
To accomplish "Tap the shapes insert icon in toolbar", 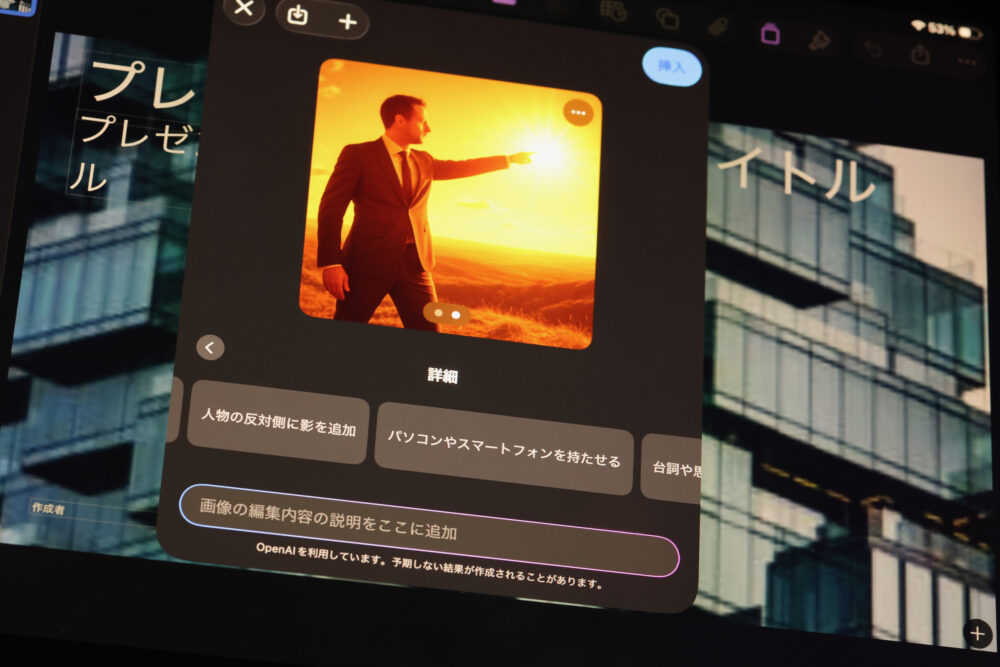I will tap(667, 18).
